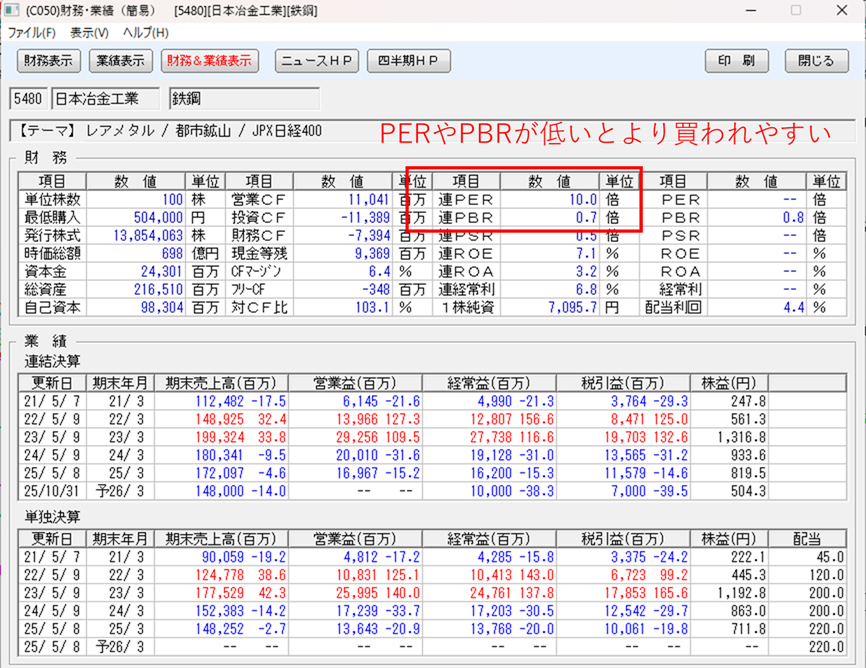Image resolution: width=866 pixels, height=668 pixels.
Task: Click the application icon in the title bar
Action: click(12, 10)
